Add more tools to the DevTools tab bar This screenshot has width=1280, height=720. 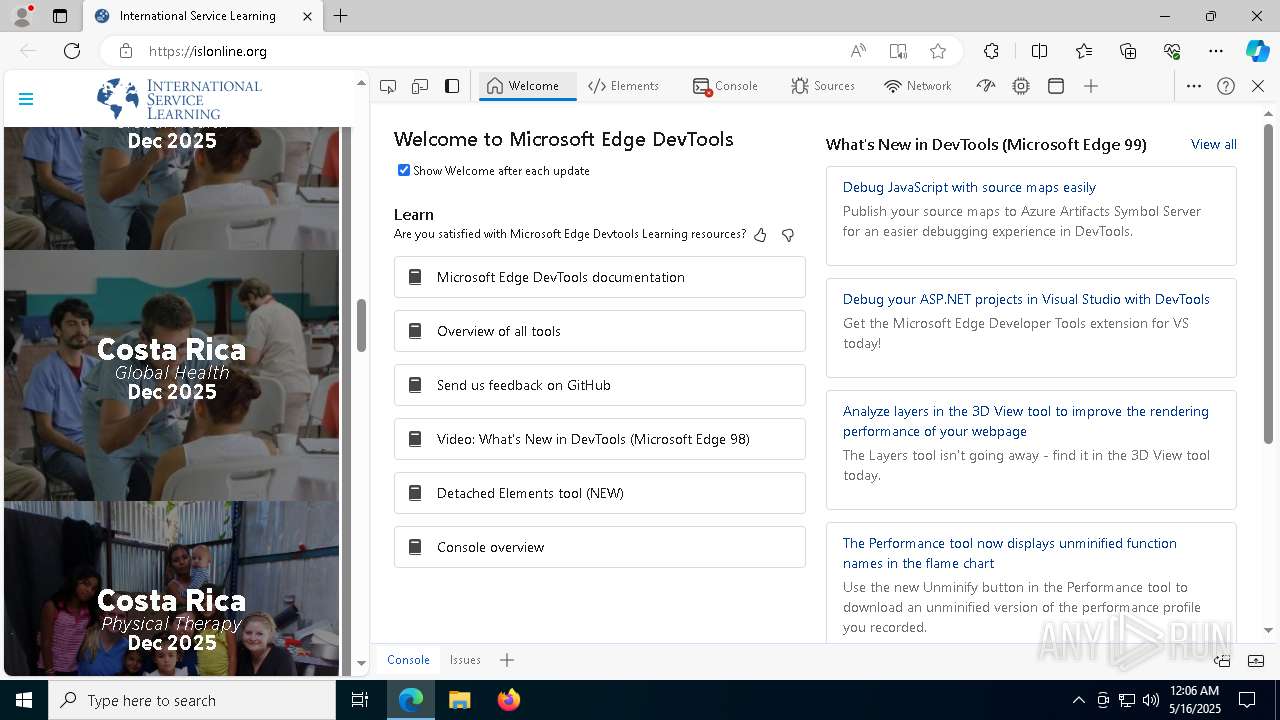1091,86
